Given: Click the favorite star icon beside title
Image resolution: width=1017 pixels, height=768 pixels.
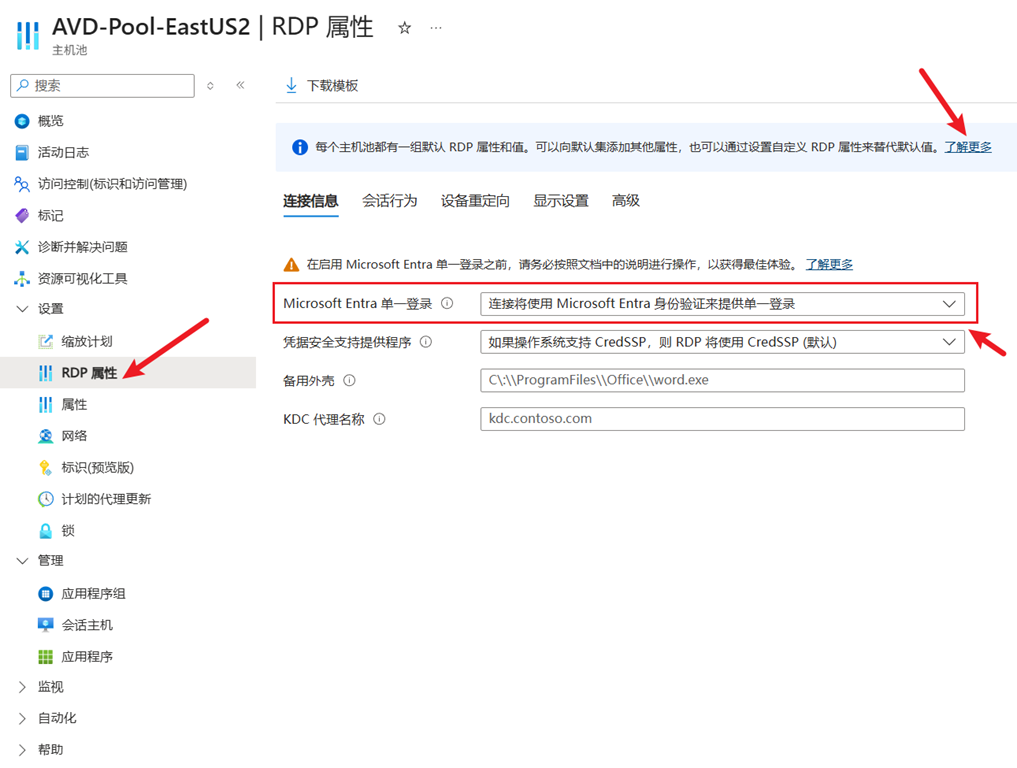Looking at the screenshot, I should tap(404, 28).
